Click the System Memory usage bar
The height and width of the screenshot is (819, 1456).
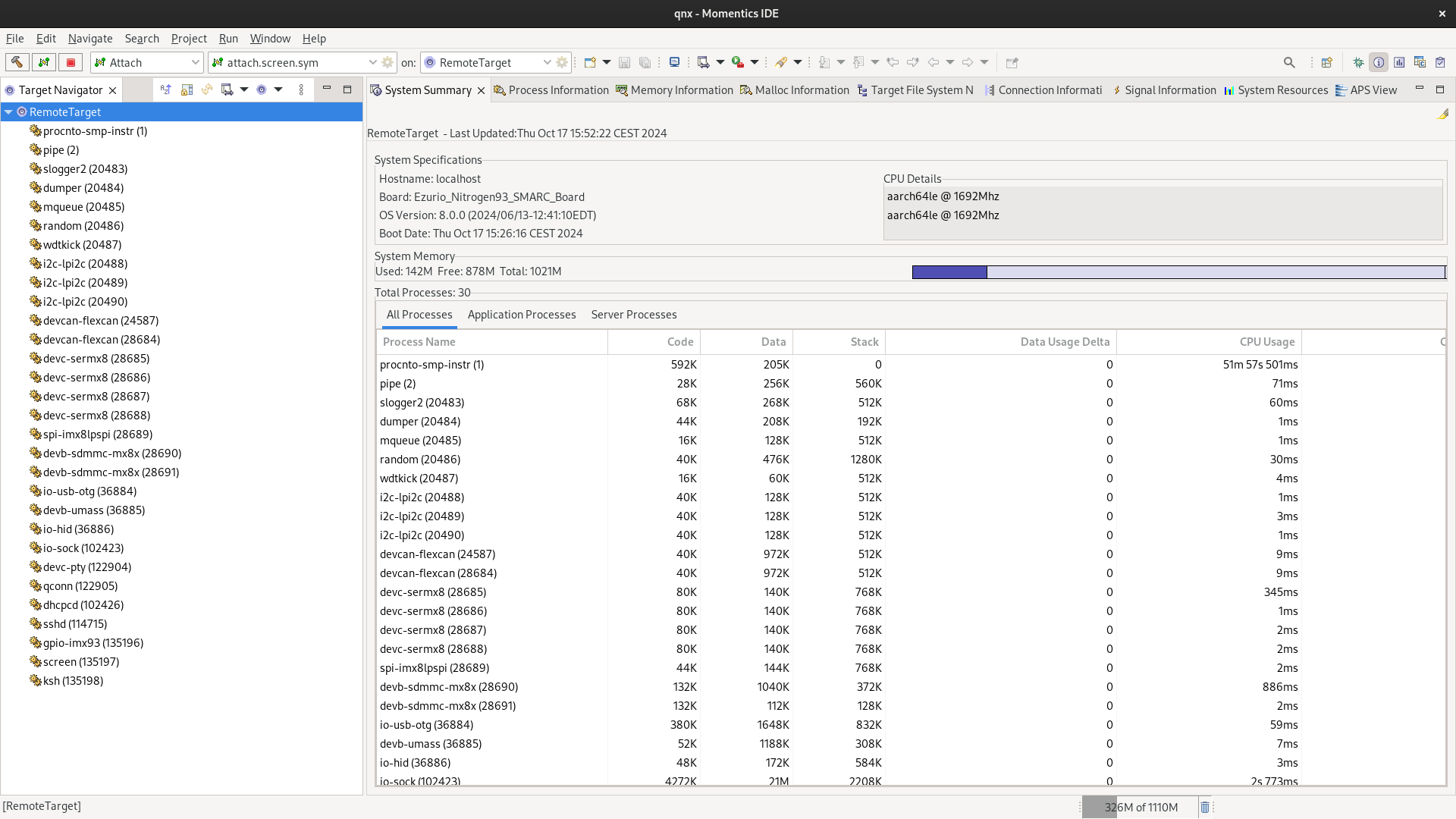click(1178, 272)
